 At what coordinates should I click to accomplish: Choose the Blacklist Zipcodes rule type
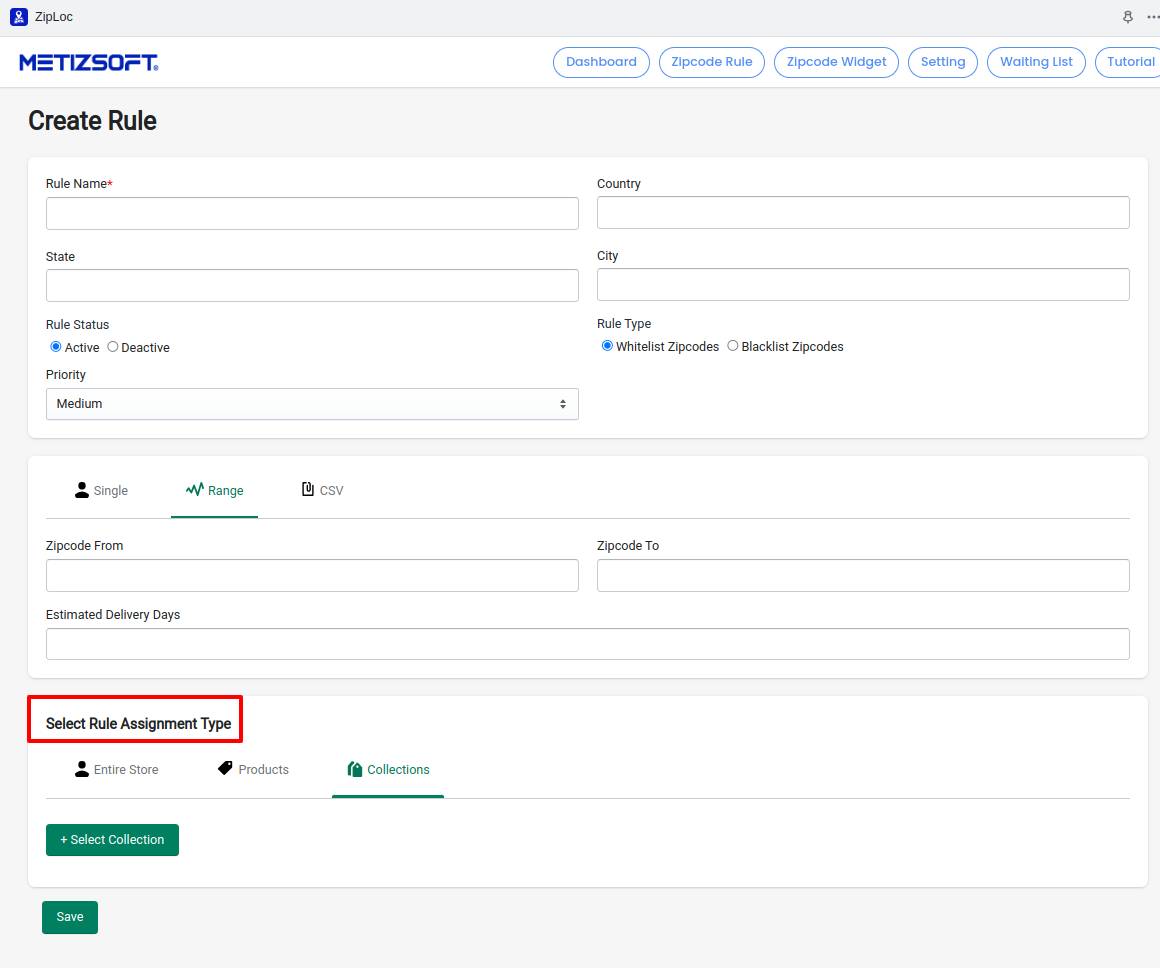[733, 346]
